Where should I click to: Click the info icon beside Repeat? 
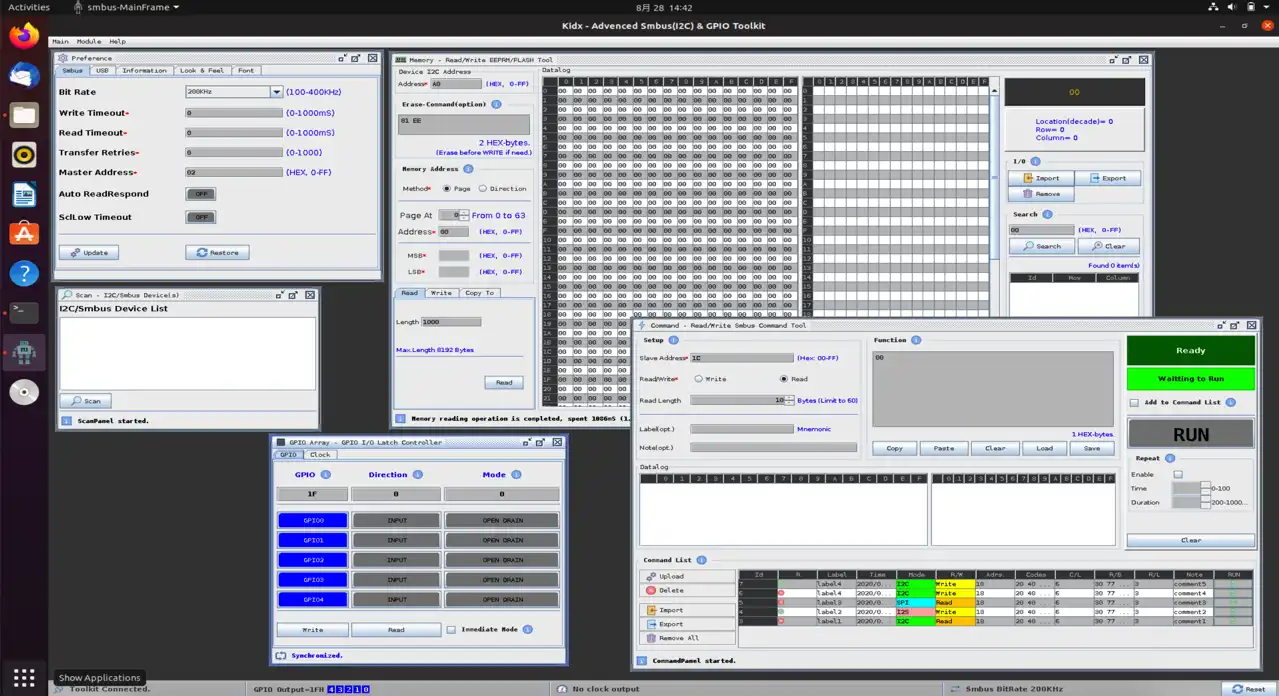tap(1170, 458)
